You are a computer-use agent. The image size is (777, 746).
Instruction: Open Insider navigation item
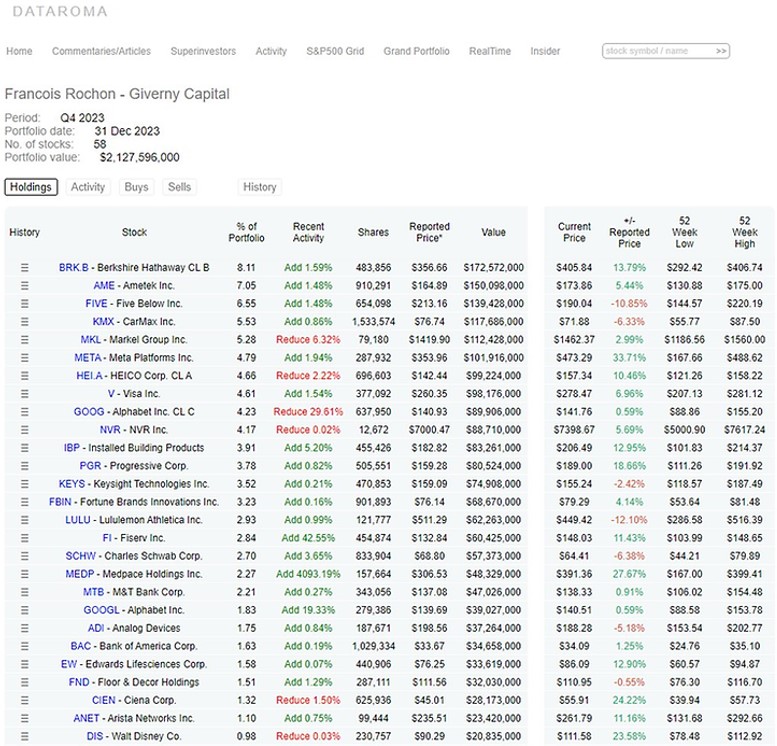point(545,51)
